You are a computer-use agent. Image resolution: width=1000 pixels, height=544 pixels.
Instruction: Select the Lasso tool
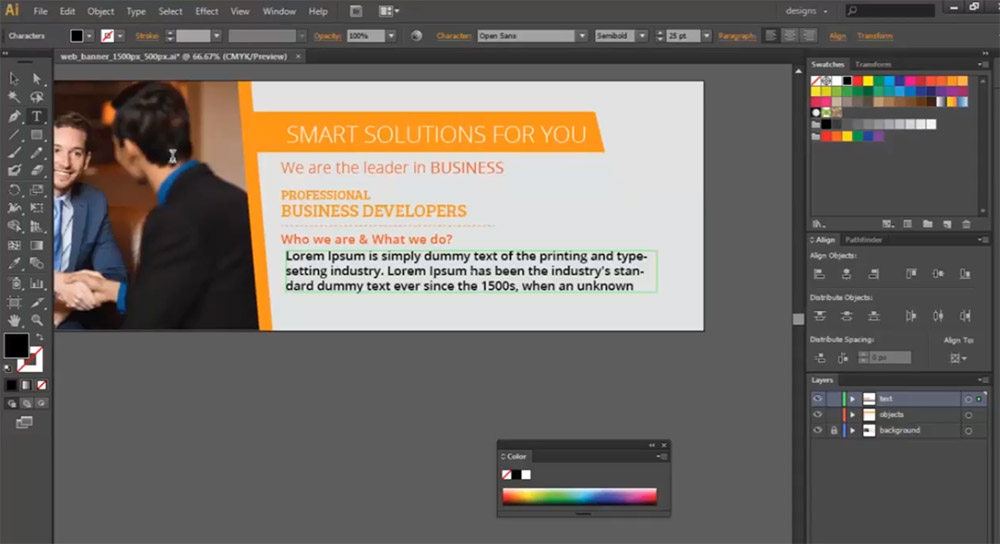tap(37, 97)
